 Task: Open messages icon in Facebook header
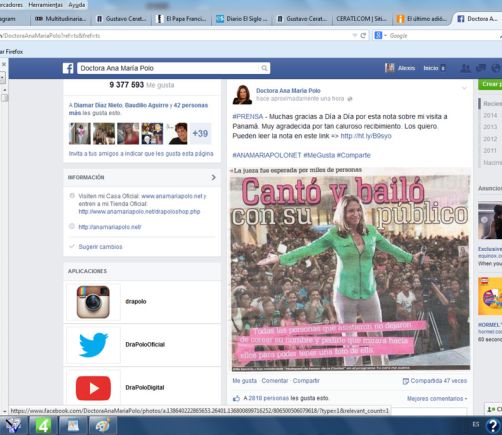[x=481, y=68]
